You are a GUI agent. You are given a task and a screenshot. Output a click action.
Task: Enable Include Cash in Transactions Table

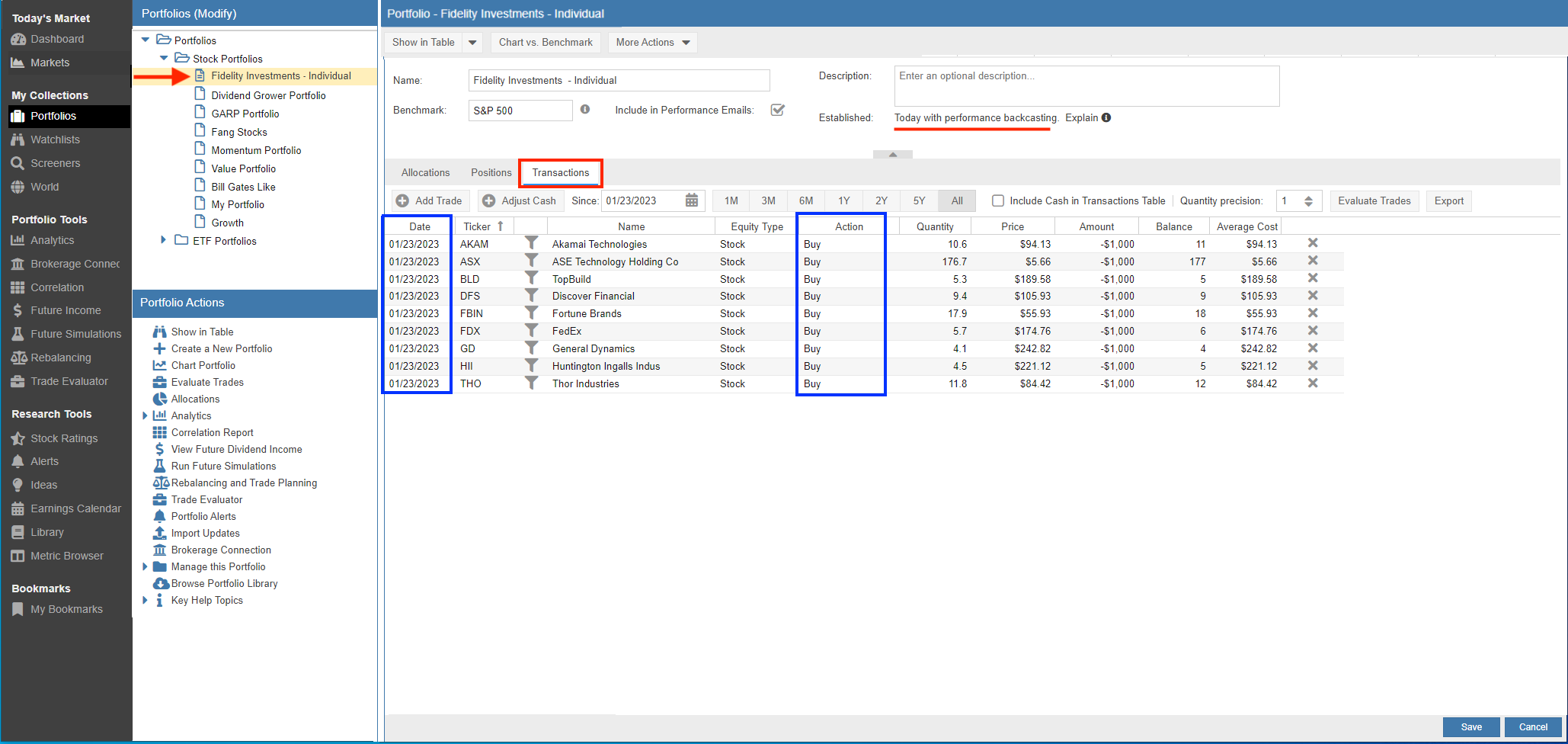(997, 200)
